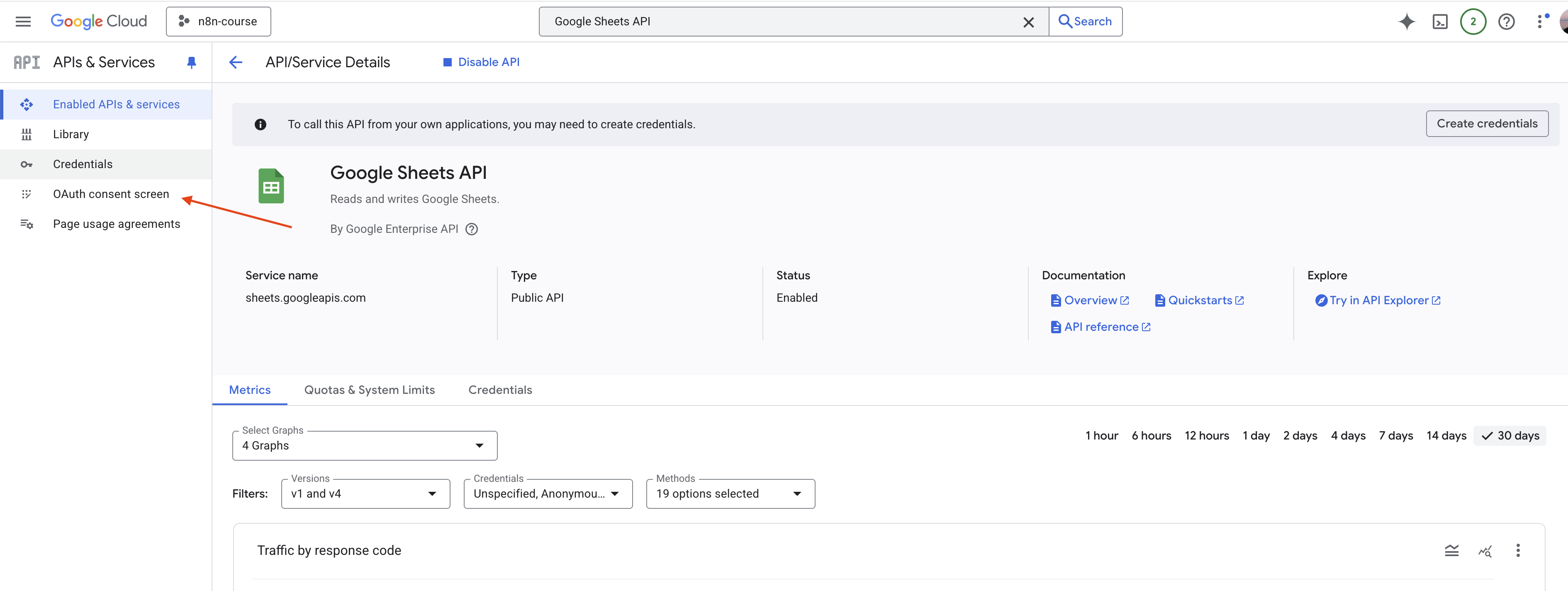Open the Gemini sparkle assistant icon
1568x591 pixels.
click(x=1406, y=22)
